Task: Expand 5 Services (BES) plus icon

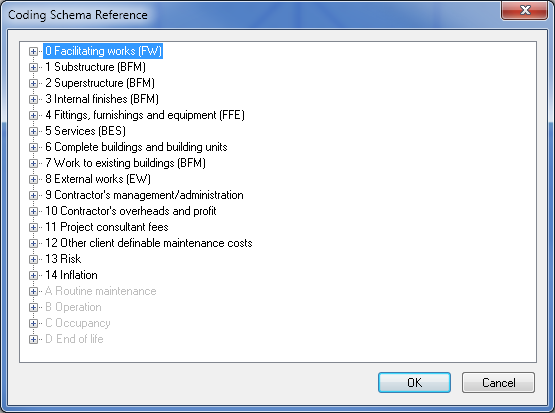Action: point(33,131)
